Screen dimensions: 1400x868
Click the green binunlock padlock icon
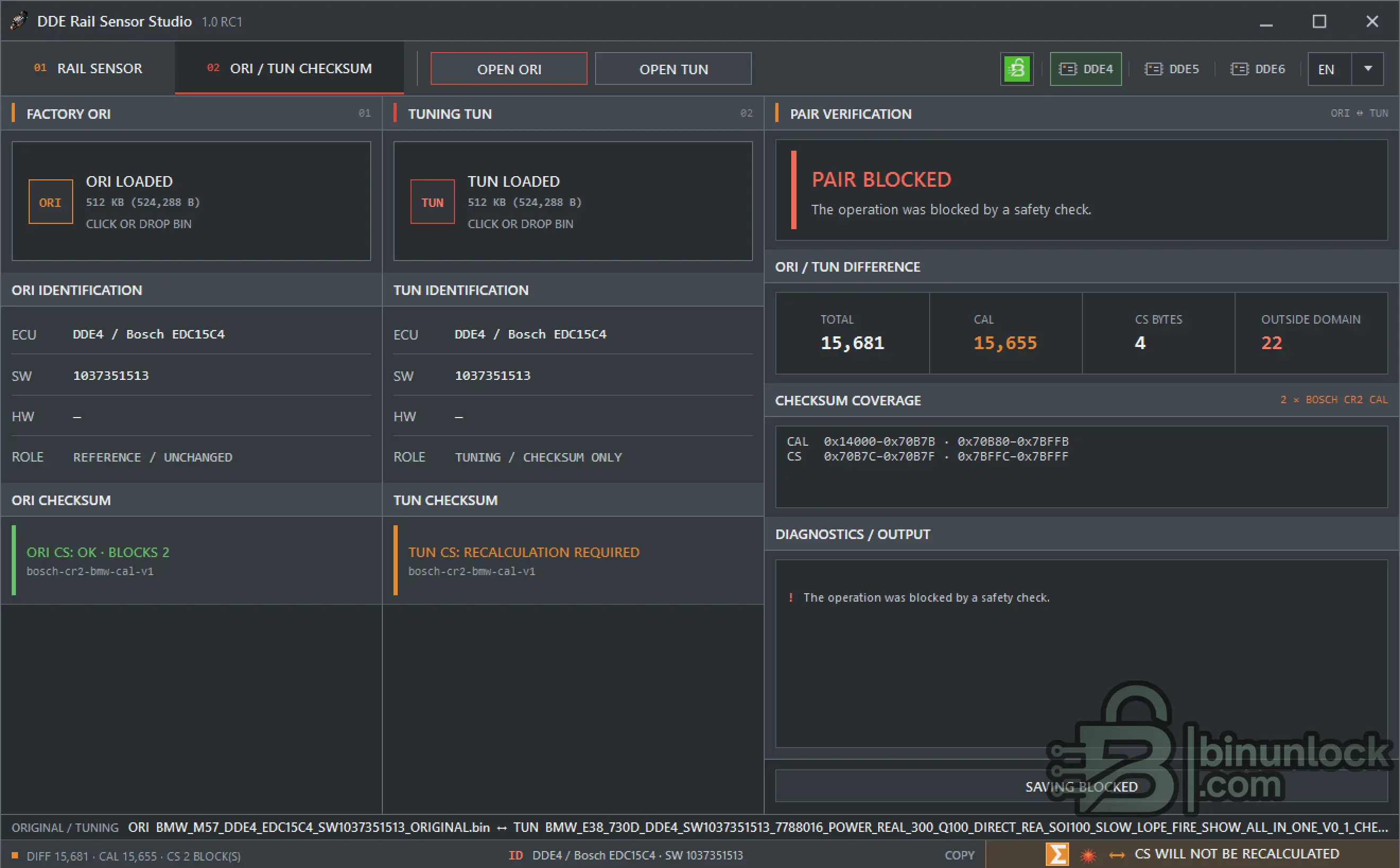click(x=1017, y=69)
